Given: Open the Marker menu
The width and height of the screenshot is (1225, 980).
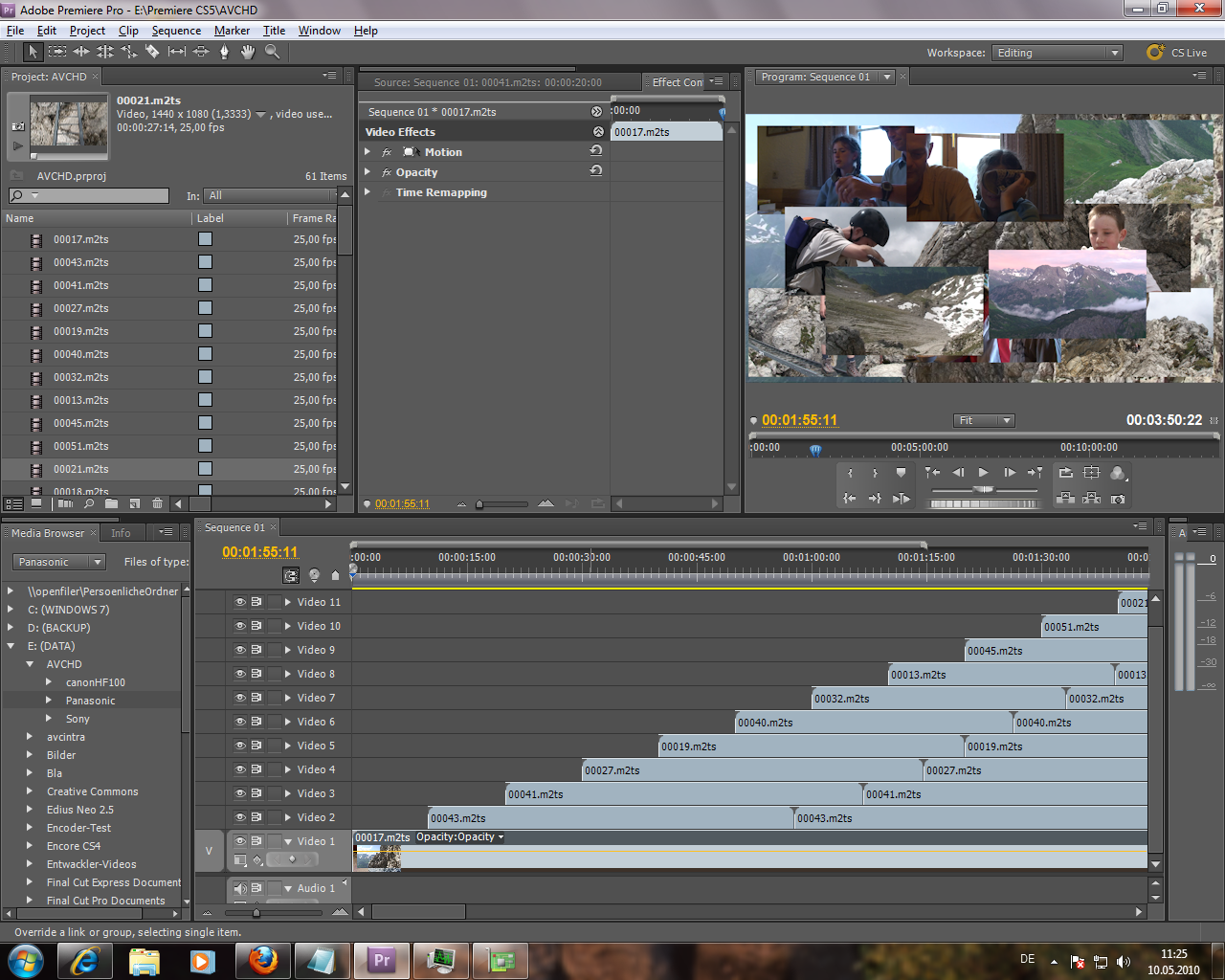Looking at the screenshot, I should pyautogui.click(x=232, y=31).
